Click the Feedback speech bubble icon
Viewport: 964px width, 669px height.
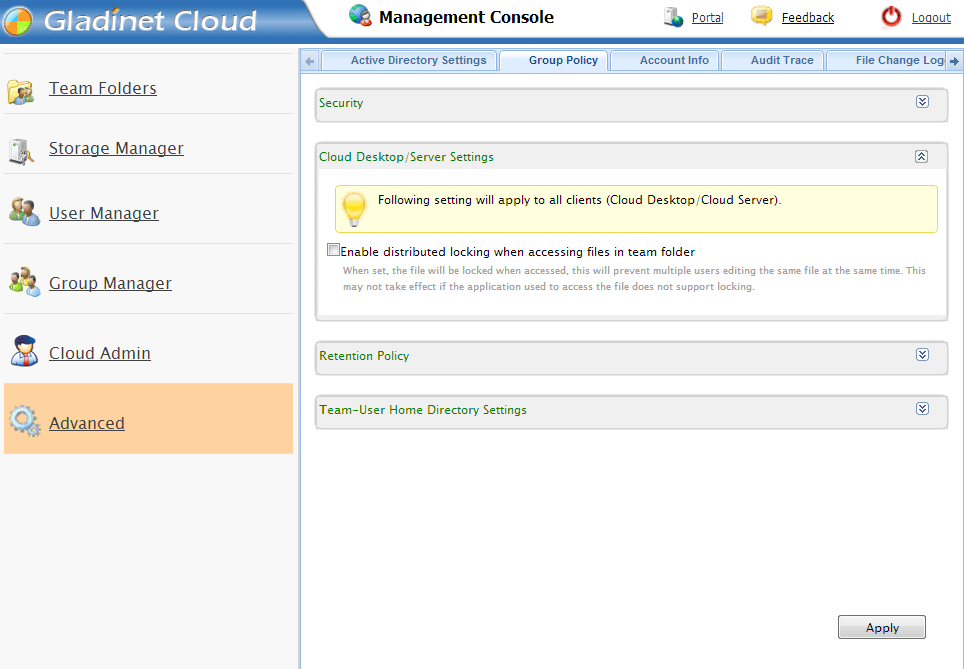(762, 16)
